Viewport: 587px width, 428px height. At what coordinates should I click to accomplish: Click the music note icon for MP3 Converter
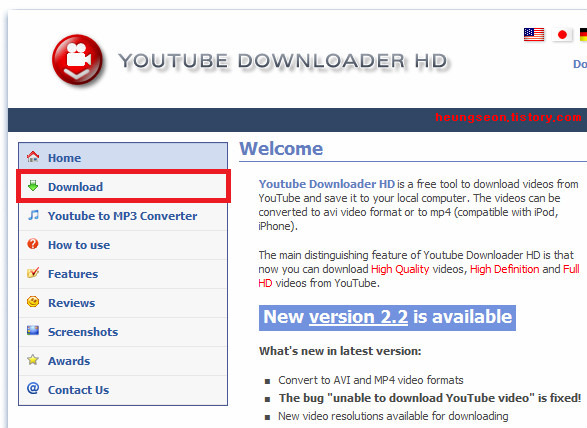coord(33,215)
